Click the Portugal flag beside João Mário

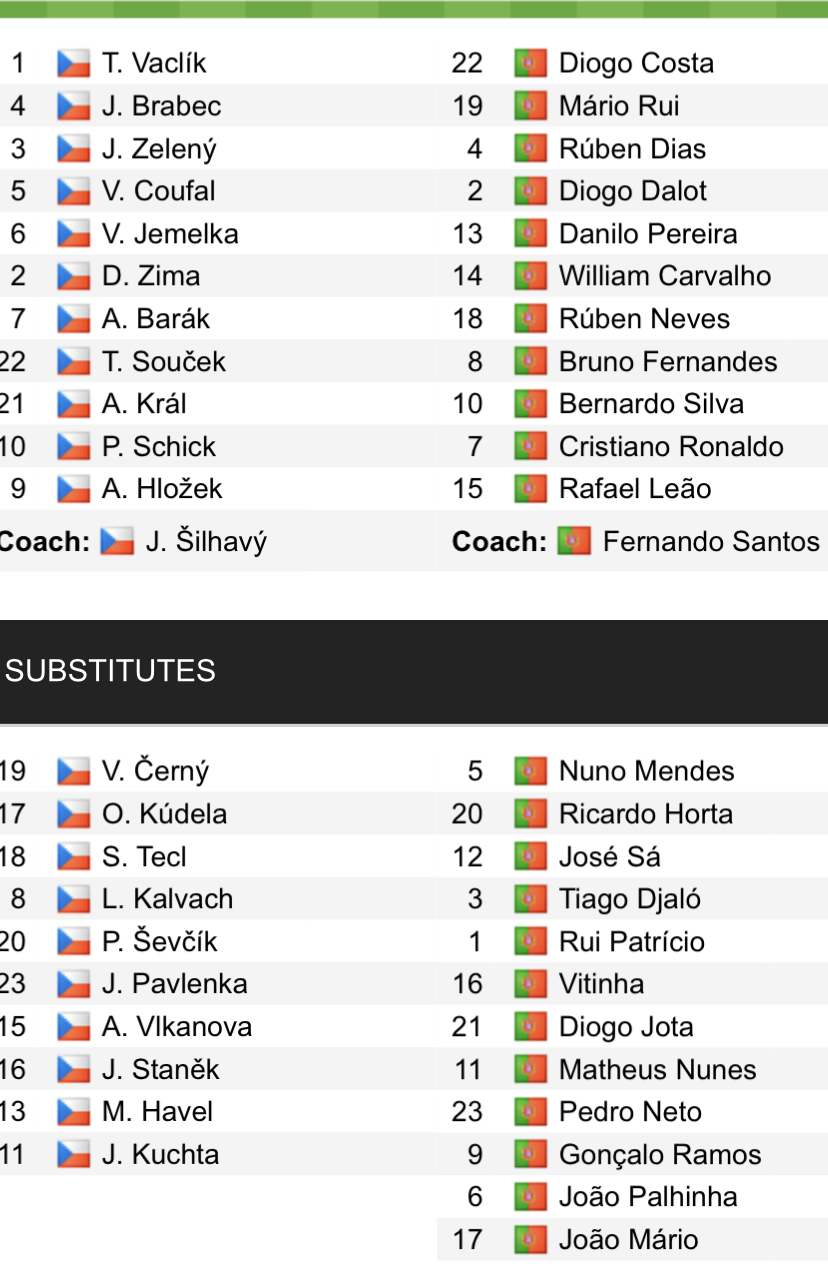tap(530, 1240)
